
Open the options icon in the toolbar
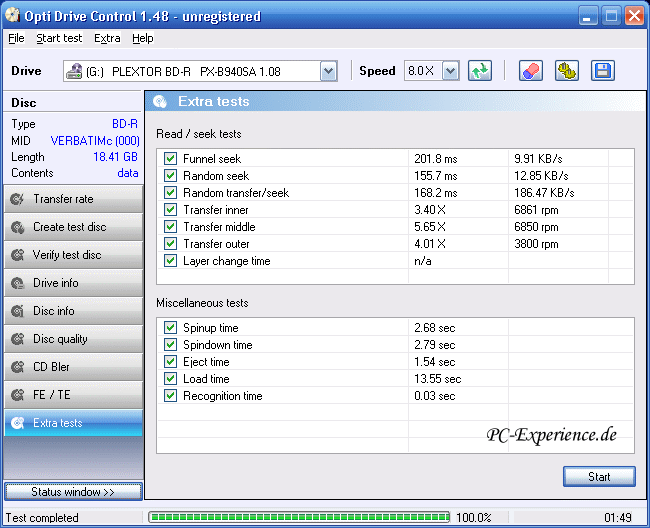566,71
